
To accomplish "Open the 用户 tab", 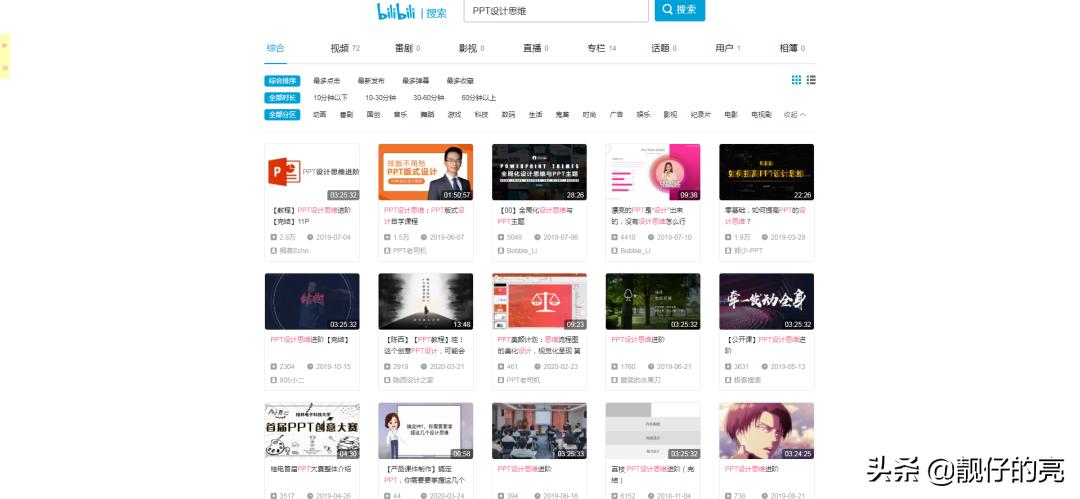I will (x=727, y=48).
